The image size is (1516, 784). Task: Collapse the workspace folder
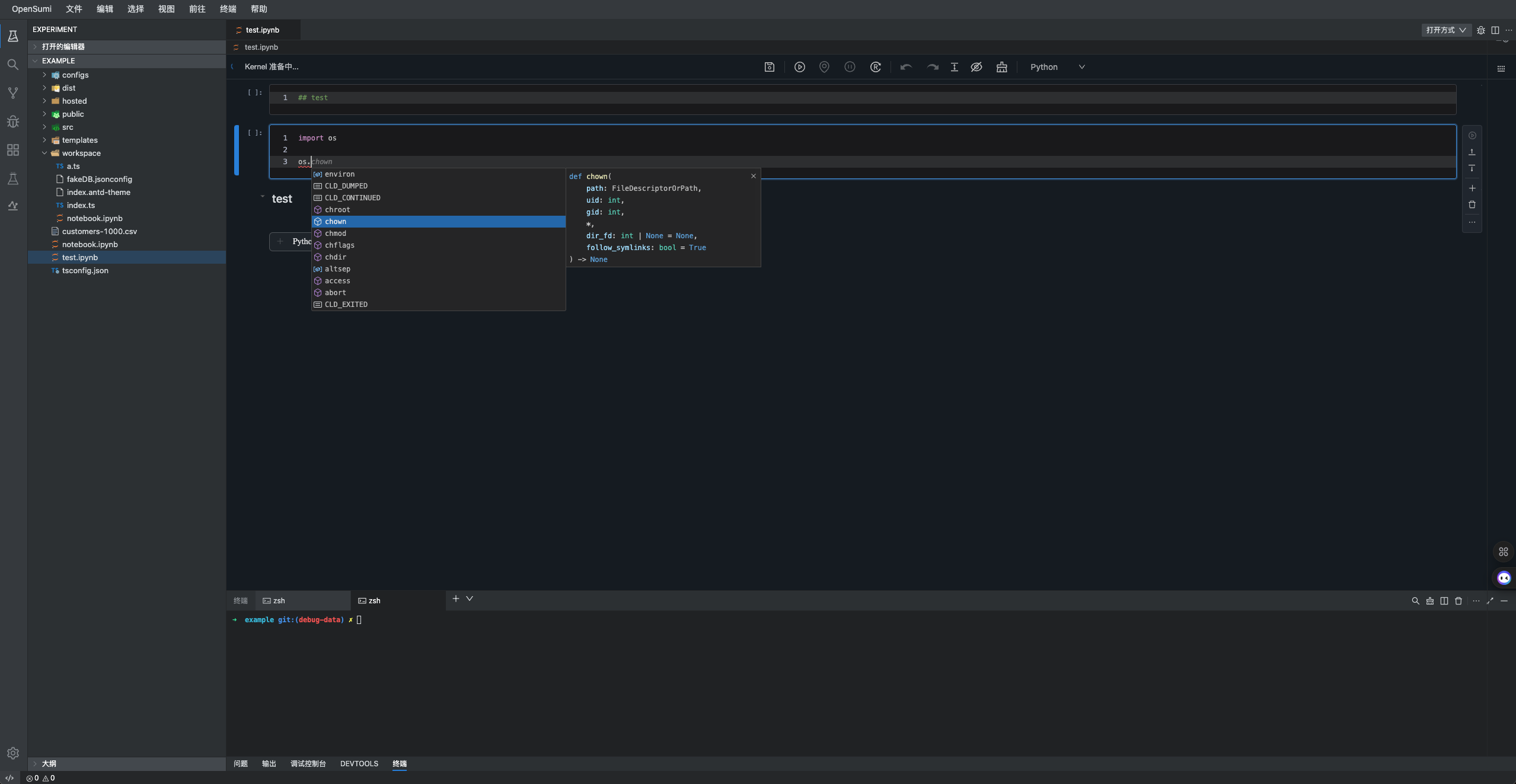point(44,153)
